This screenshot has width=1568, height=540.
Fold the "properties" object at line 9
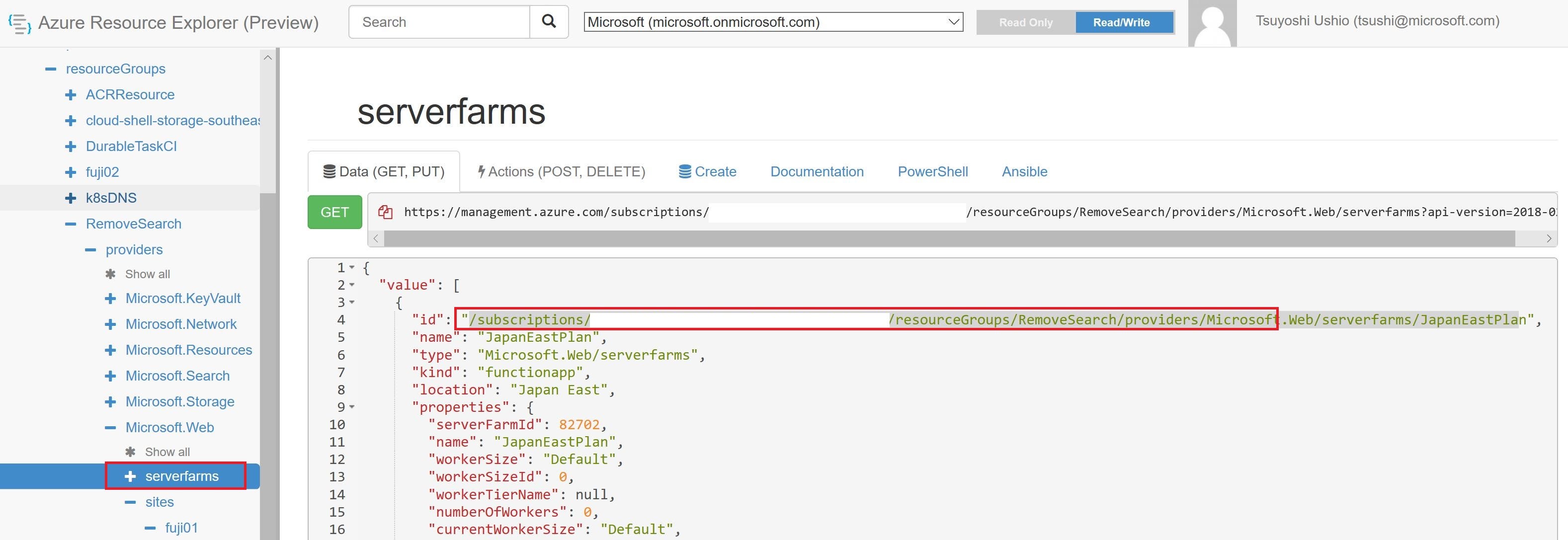(x=352, y=407)
